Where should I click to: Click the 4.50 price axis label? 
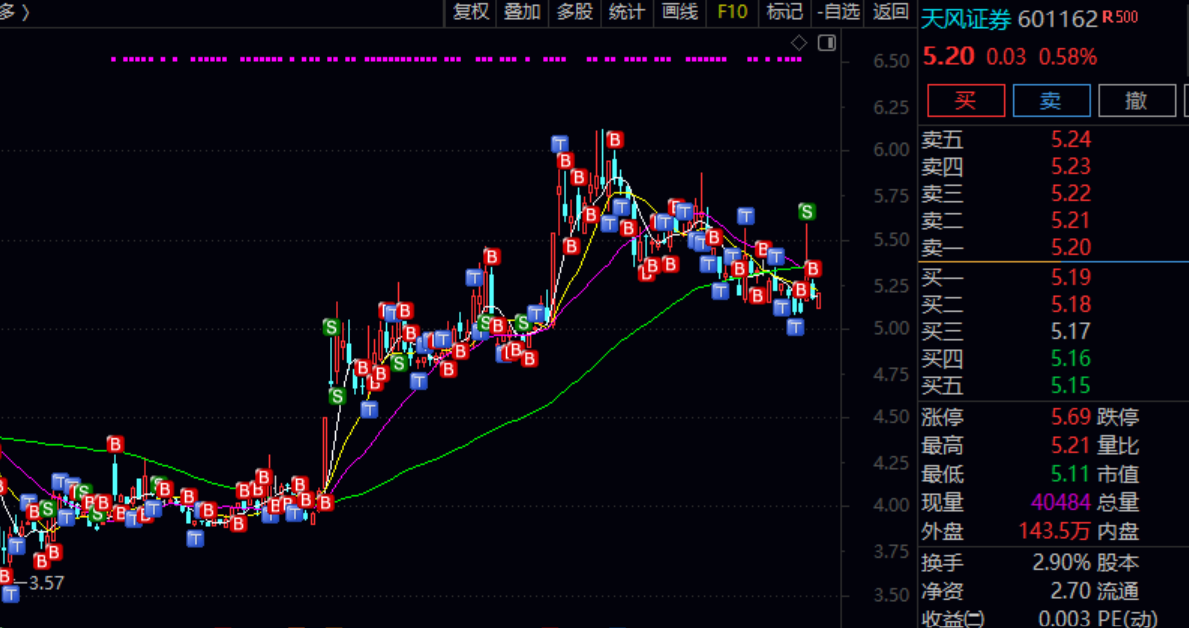coord(892,417)
